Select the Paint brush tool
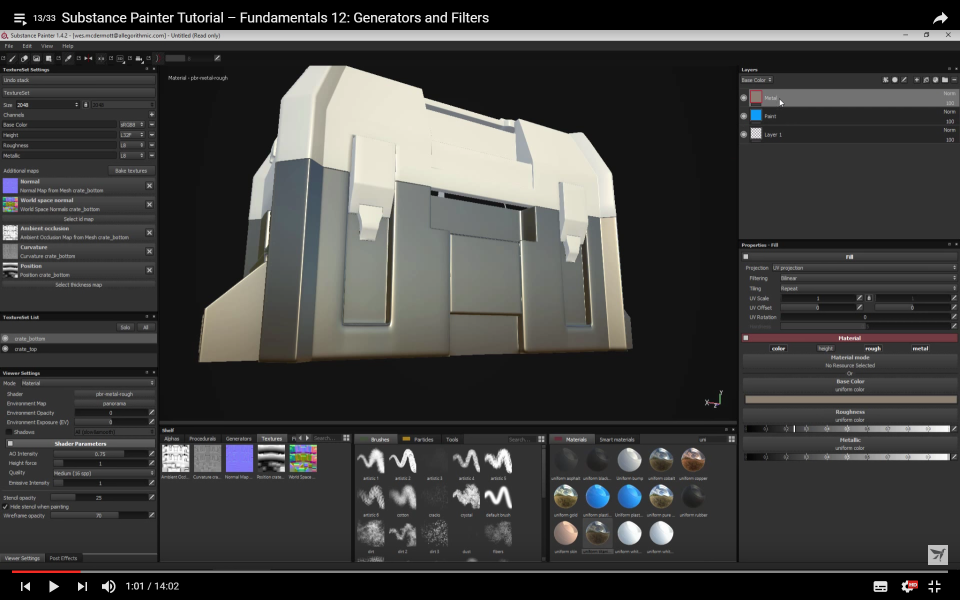Image resolution: width=960 pixels, height=600 pixels. click(x=12, y=59)
